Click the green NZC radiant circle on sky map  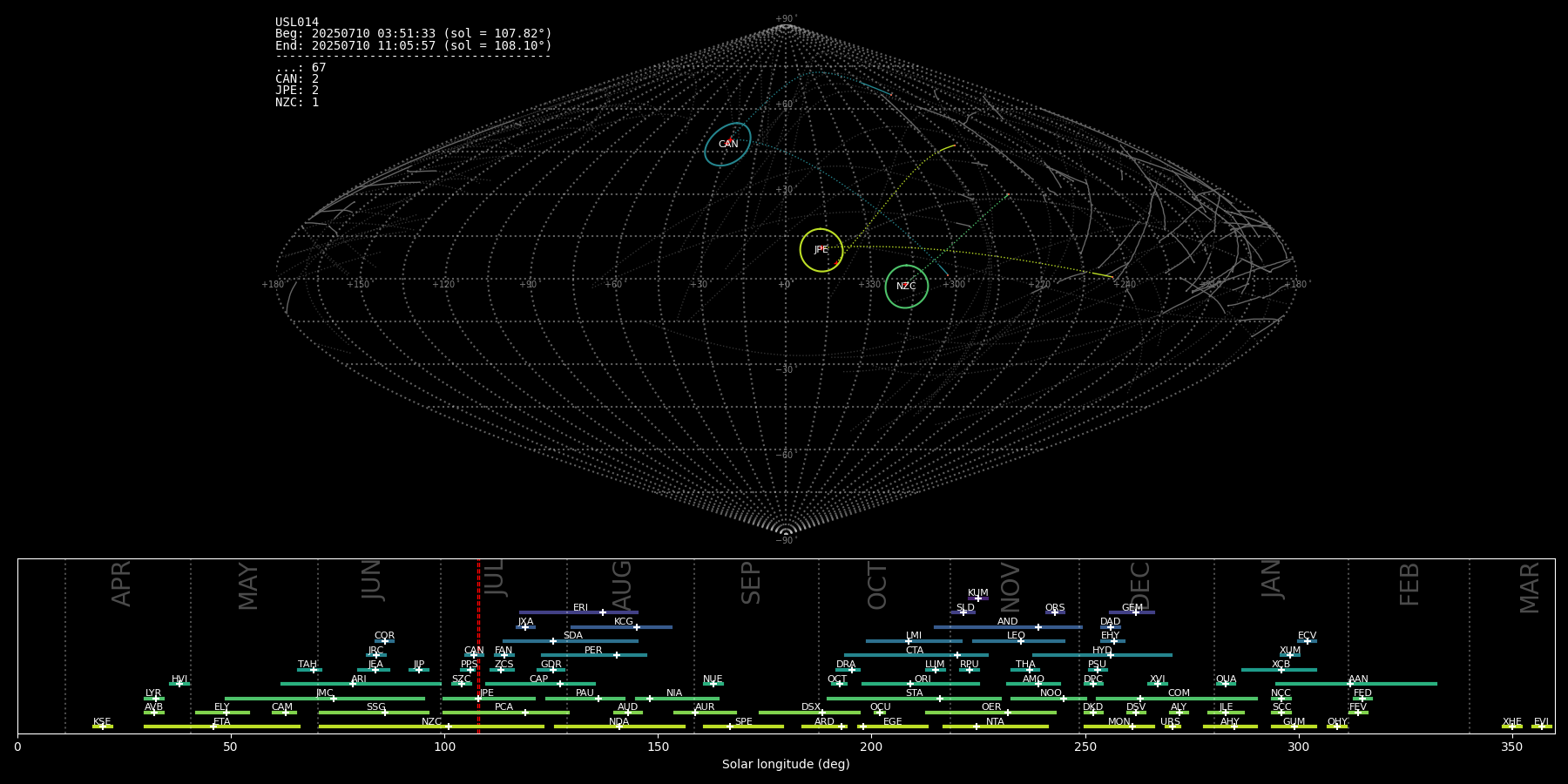[x=907, y=287]
